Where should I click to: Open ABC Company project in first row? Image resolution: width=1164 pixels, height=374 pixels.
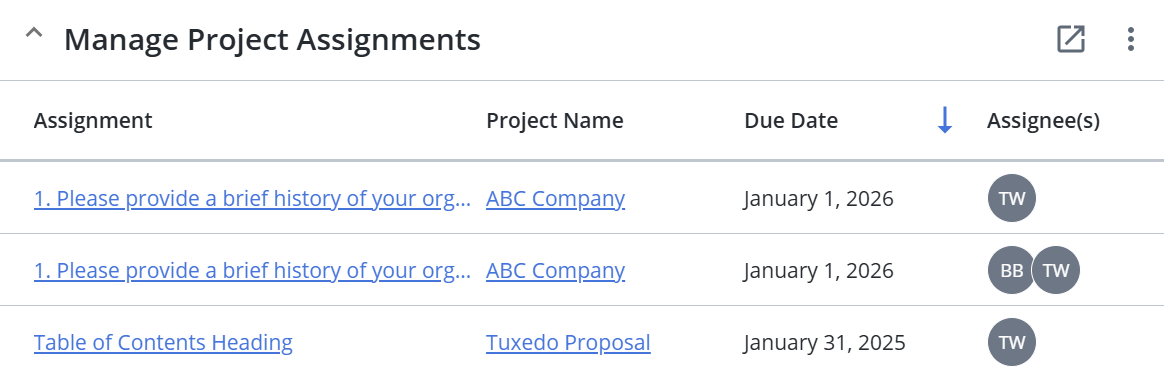[555, 199]
